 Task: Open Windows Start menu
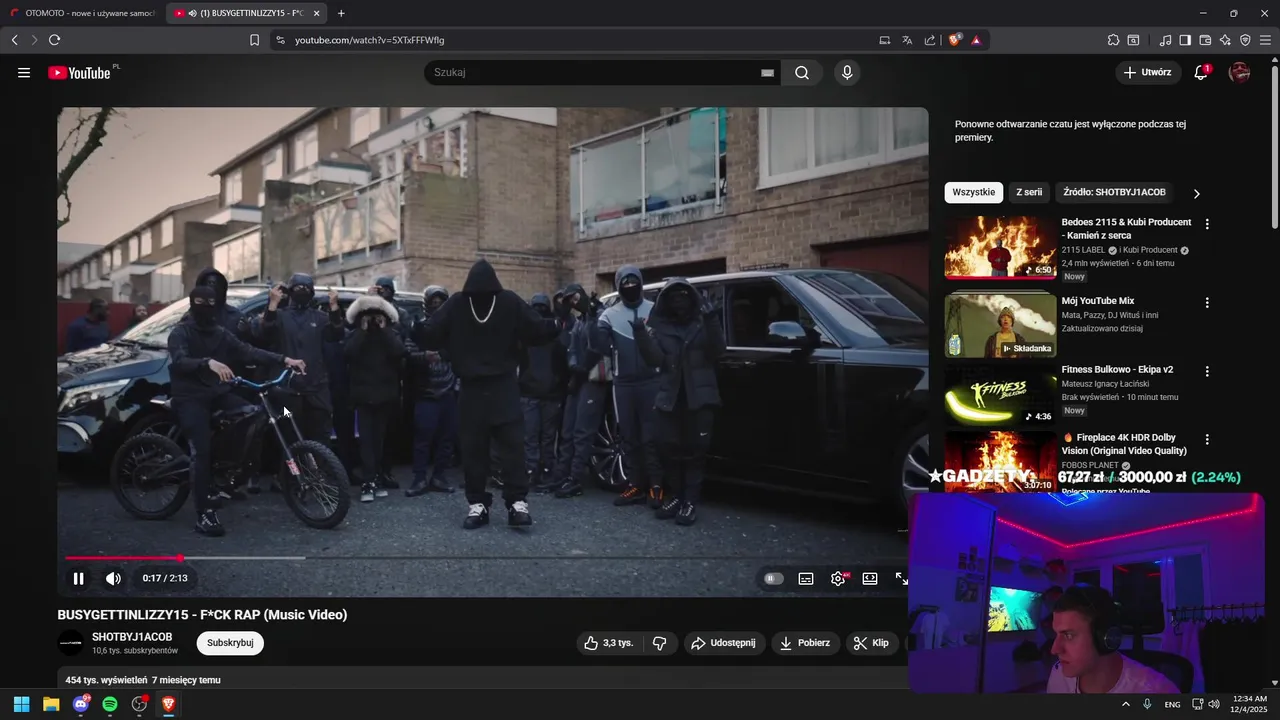[21, 704]
